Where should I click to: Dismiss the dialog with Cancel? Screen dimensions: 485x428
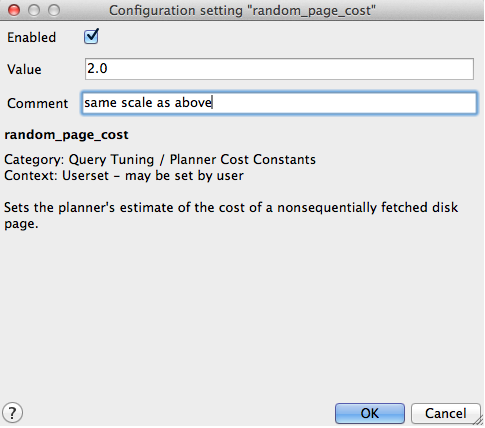pos(445,413)
